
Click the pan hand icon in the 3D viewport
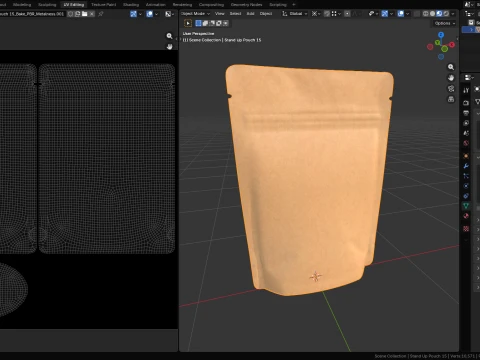[x=451, y=78]
